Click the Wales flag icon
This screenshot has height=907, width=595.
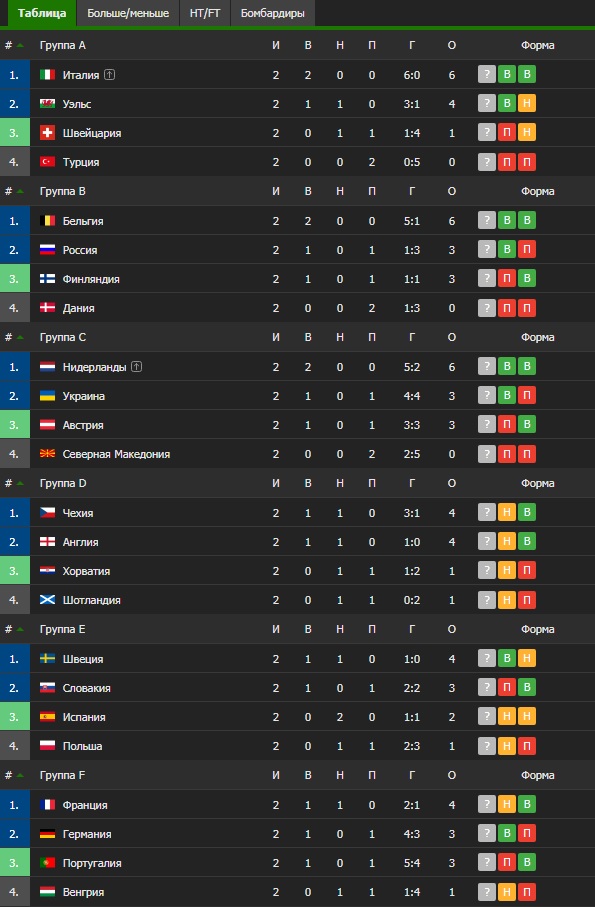pos(47,104)
